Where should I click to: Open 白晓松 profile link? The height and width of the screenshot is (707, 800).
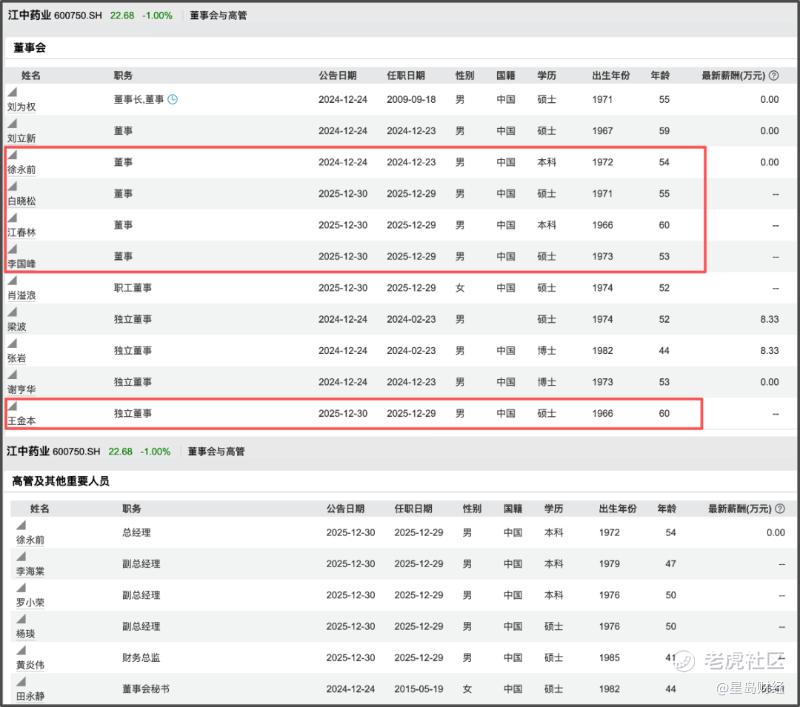click(x=21, y=201)
